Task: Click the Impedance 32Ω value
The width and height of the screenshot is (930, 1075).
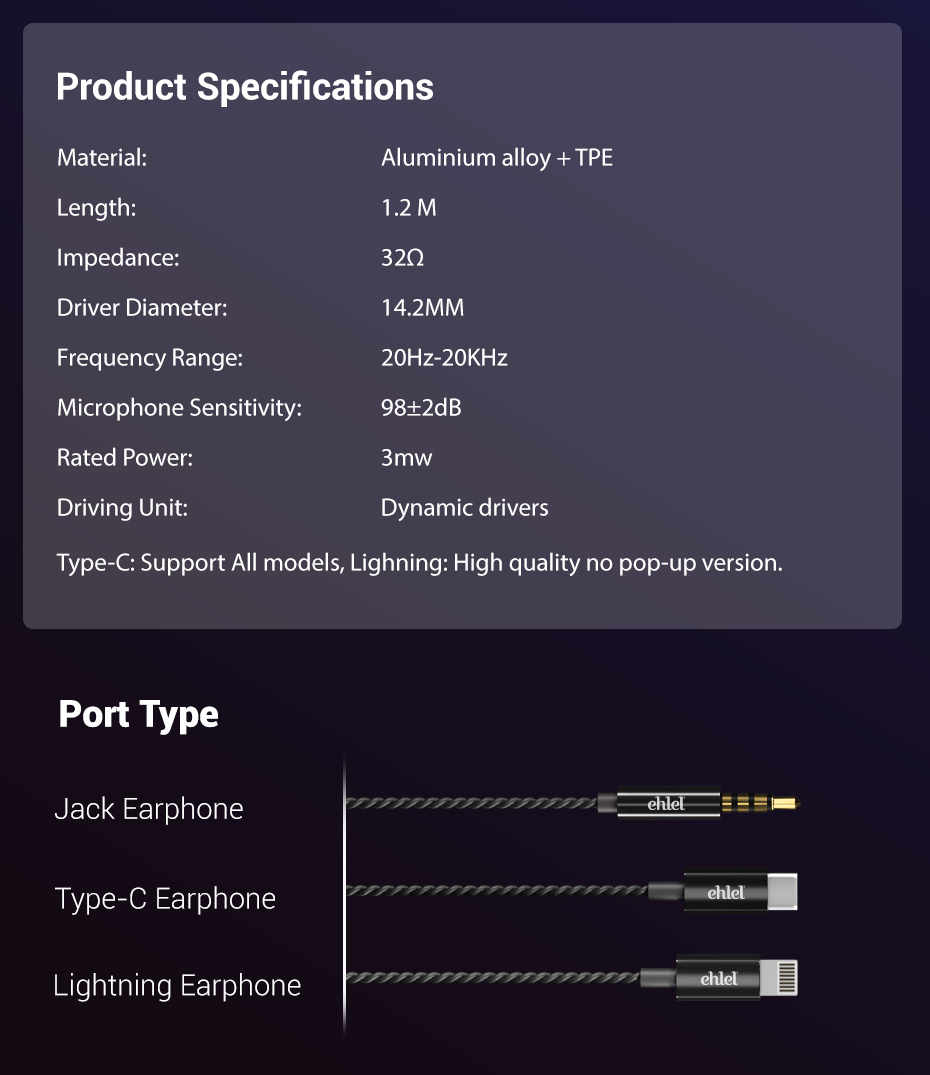Action: click(402, 258)
